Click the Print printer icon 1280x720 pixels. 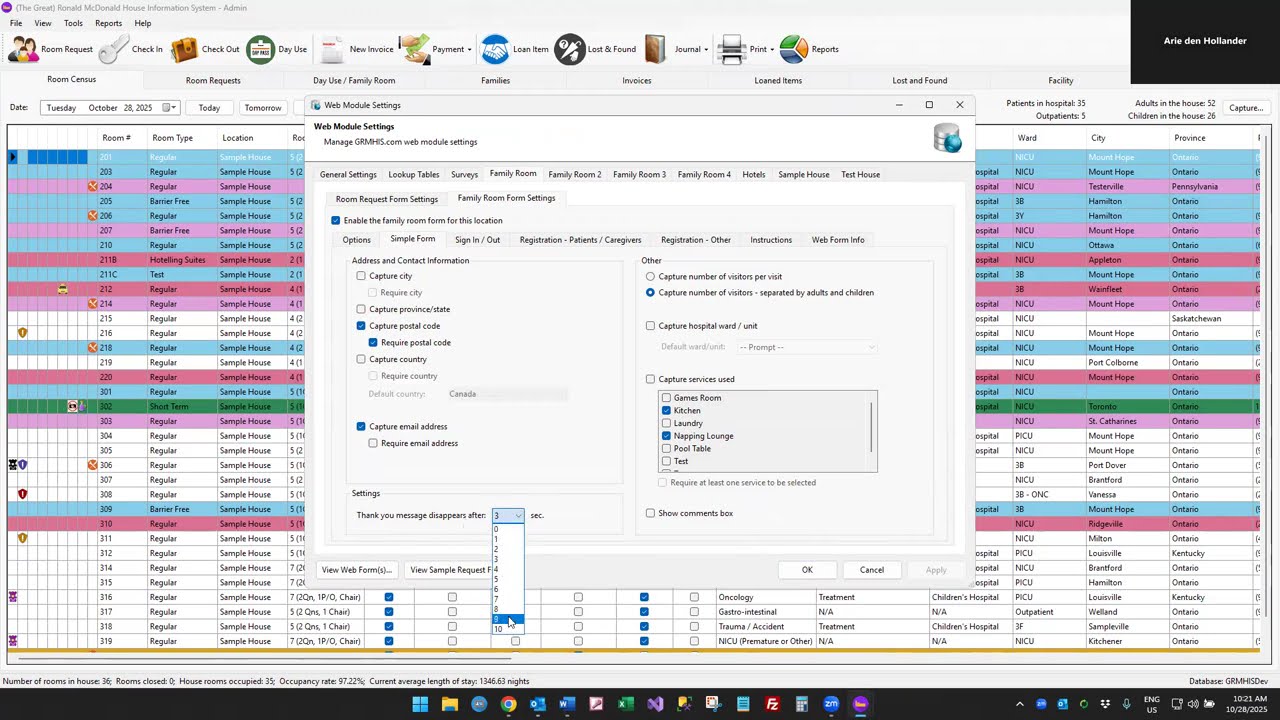pyautogui.click(x=732, y=49)
